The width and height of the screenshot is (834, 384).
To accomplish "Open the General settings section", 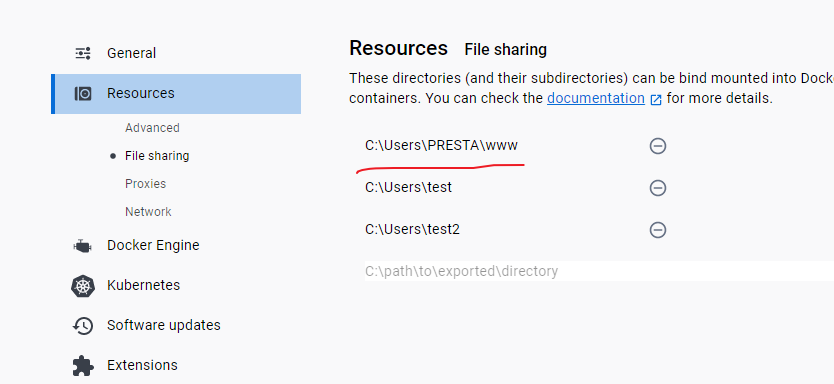I will pyautogui.click(x=131, y=53).
